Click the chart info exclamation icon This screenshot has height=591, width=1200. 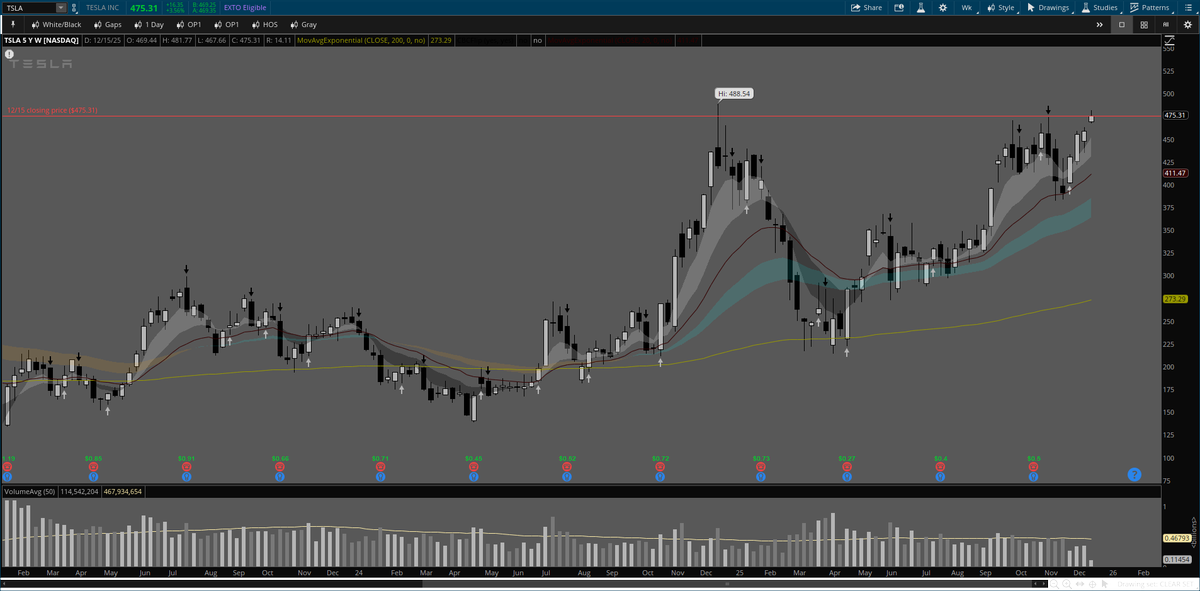[x=9, y=52]
